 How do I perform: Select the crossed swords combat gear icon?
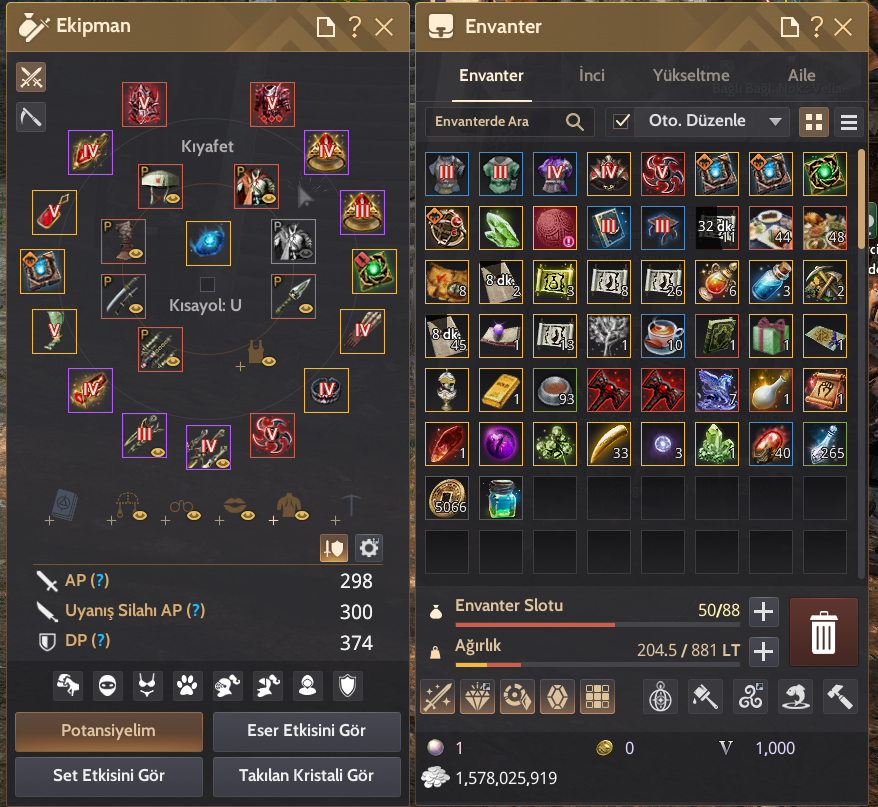[x=31, y=77]
